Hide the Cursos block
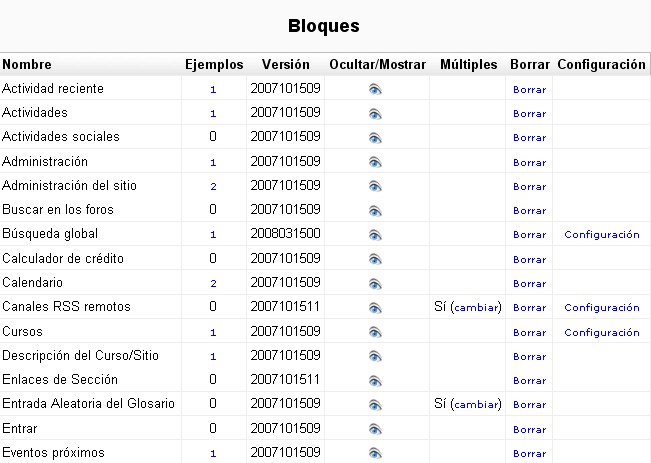This screenshot has width=651, height=463. 375,332
